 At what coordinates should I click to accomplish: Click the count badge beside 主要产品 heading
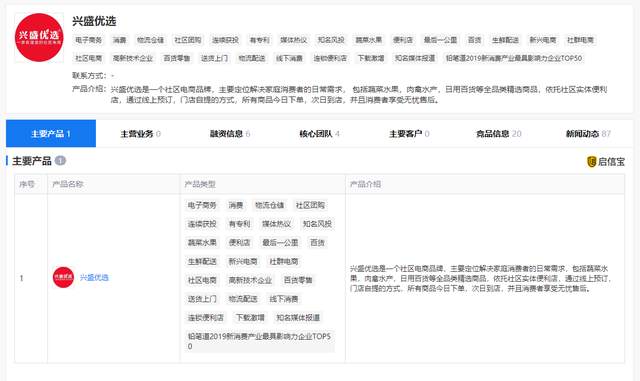point(60,160)
